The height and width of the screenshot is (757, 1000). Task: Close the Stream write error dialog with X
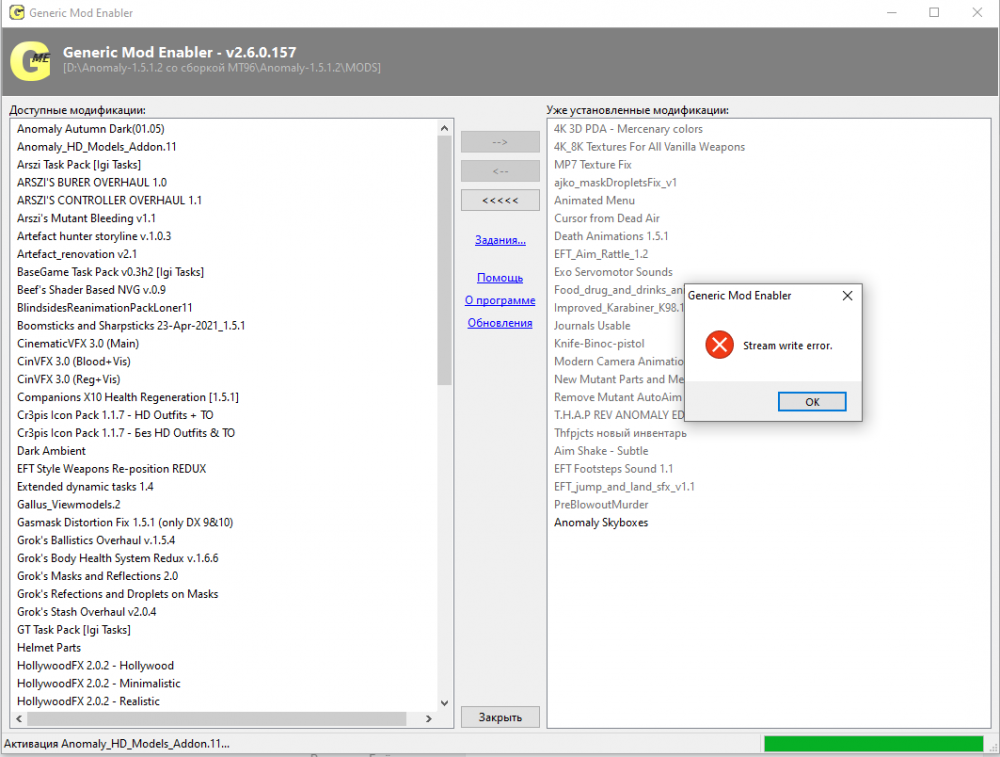click(847, 296)
